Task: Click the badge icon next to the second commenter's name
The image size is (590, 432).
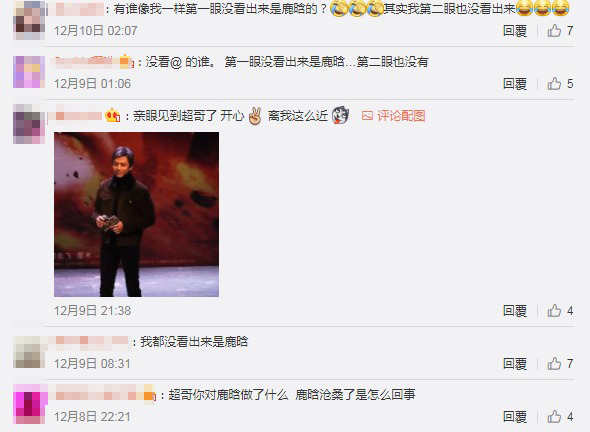Action: [126, 62]
